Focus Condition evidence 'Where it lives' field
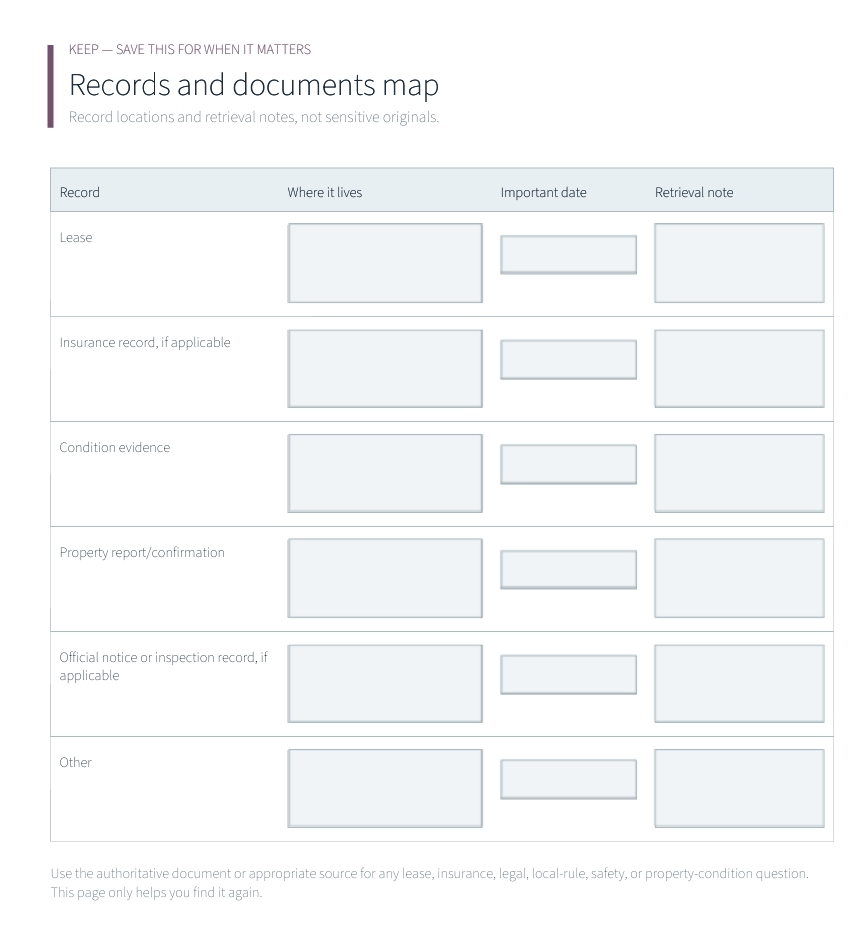865x927 pixels. [385, 473]
